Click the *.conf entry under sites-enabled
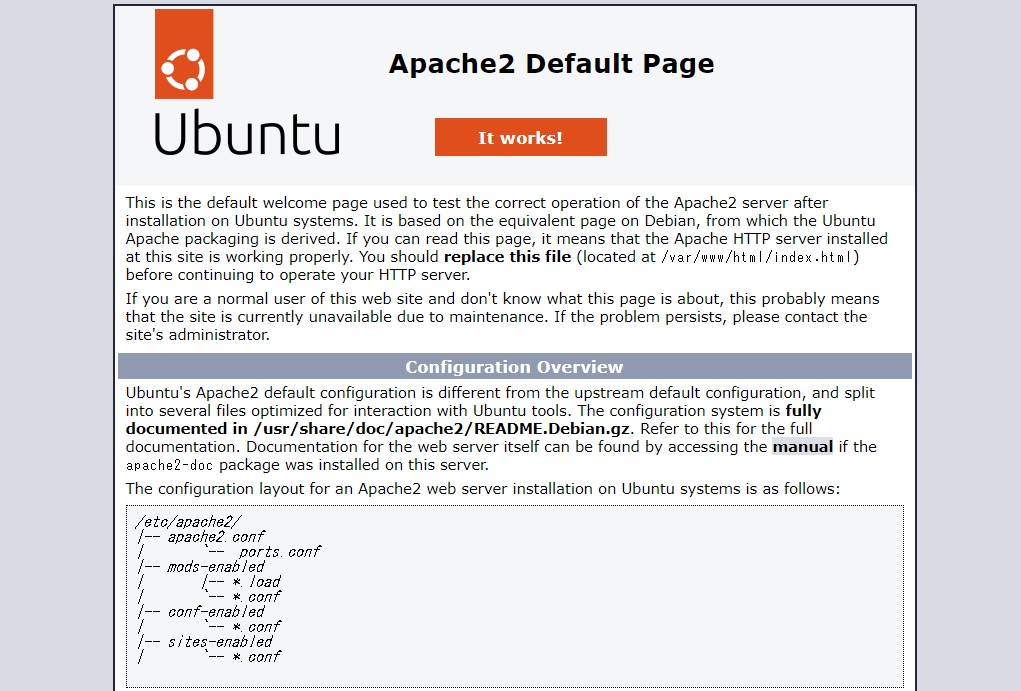1021x691 pixels. click(256, 656)
